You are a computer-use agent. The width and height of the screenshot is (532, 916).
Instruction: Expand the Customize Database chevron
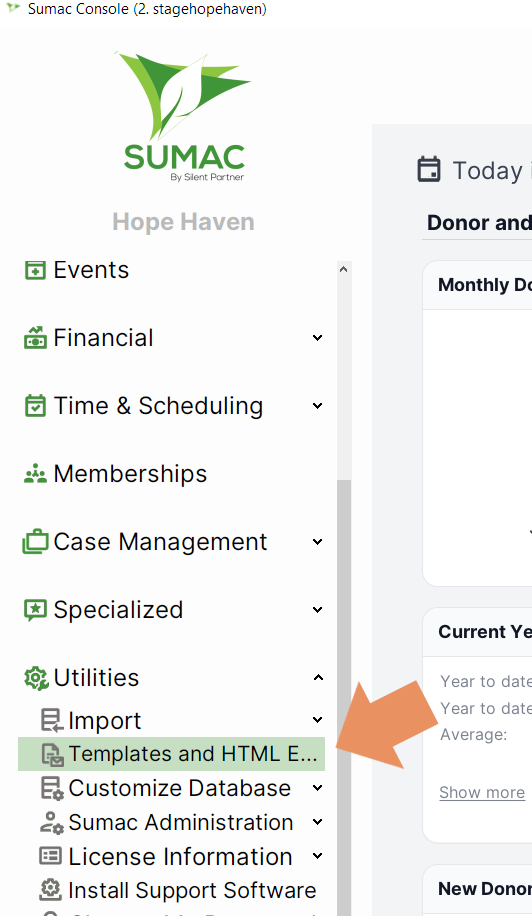(x=317, y=788)
